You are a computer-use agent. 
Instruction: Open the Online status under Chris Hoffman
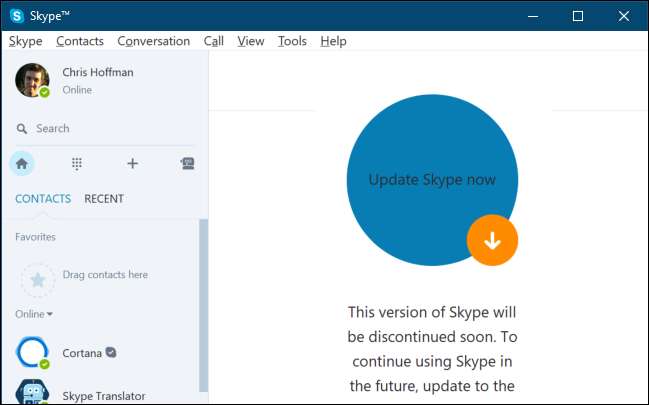(77, 90)
